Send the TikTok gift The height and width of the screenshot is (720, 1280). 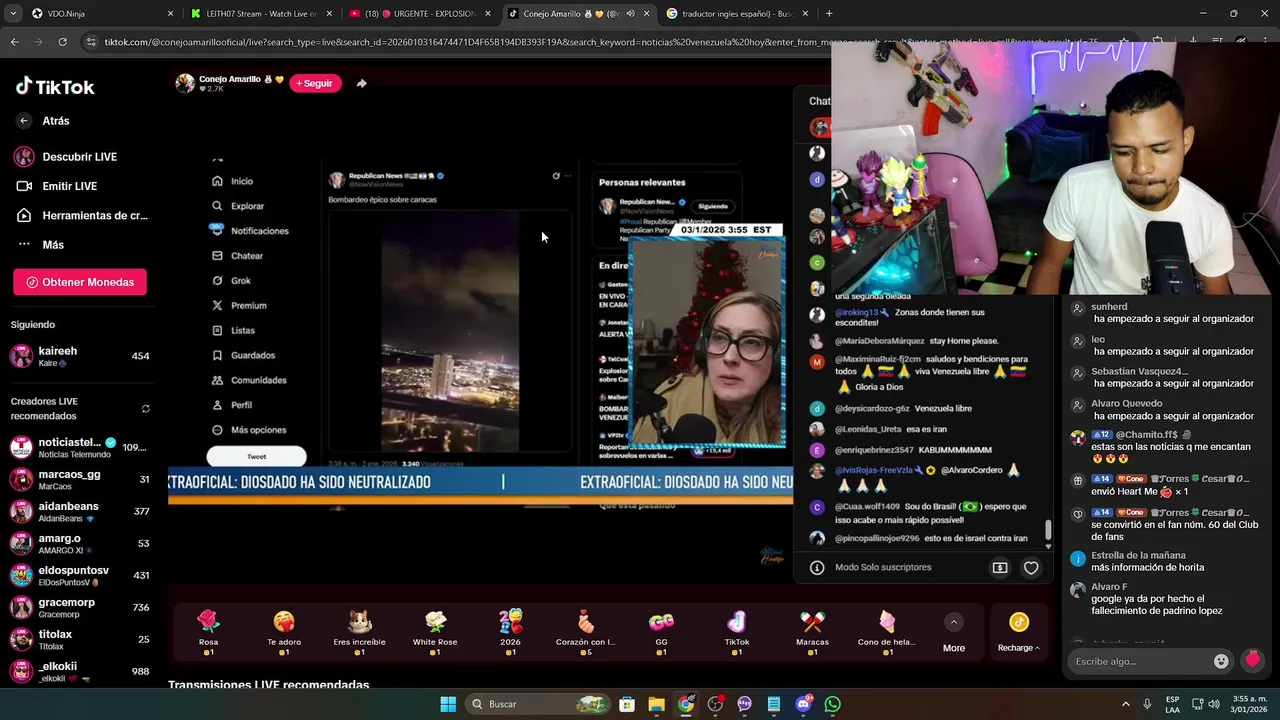737,632
